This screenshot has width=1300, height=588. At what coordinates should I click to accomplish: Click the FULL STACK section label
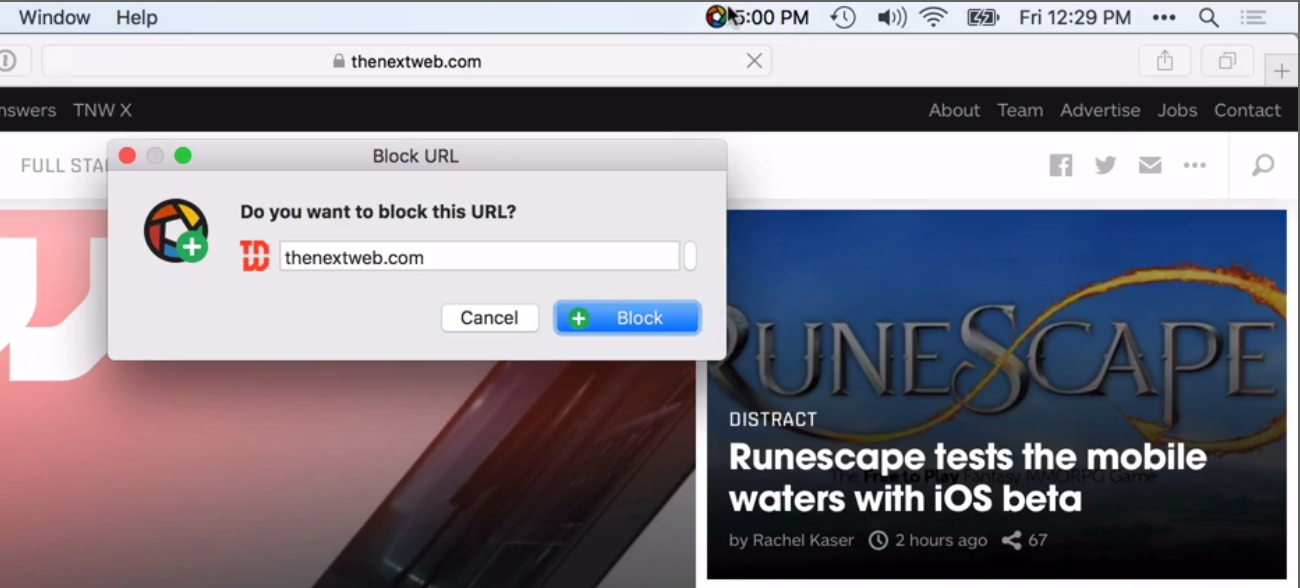coord(64,165)
